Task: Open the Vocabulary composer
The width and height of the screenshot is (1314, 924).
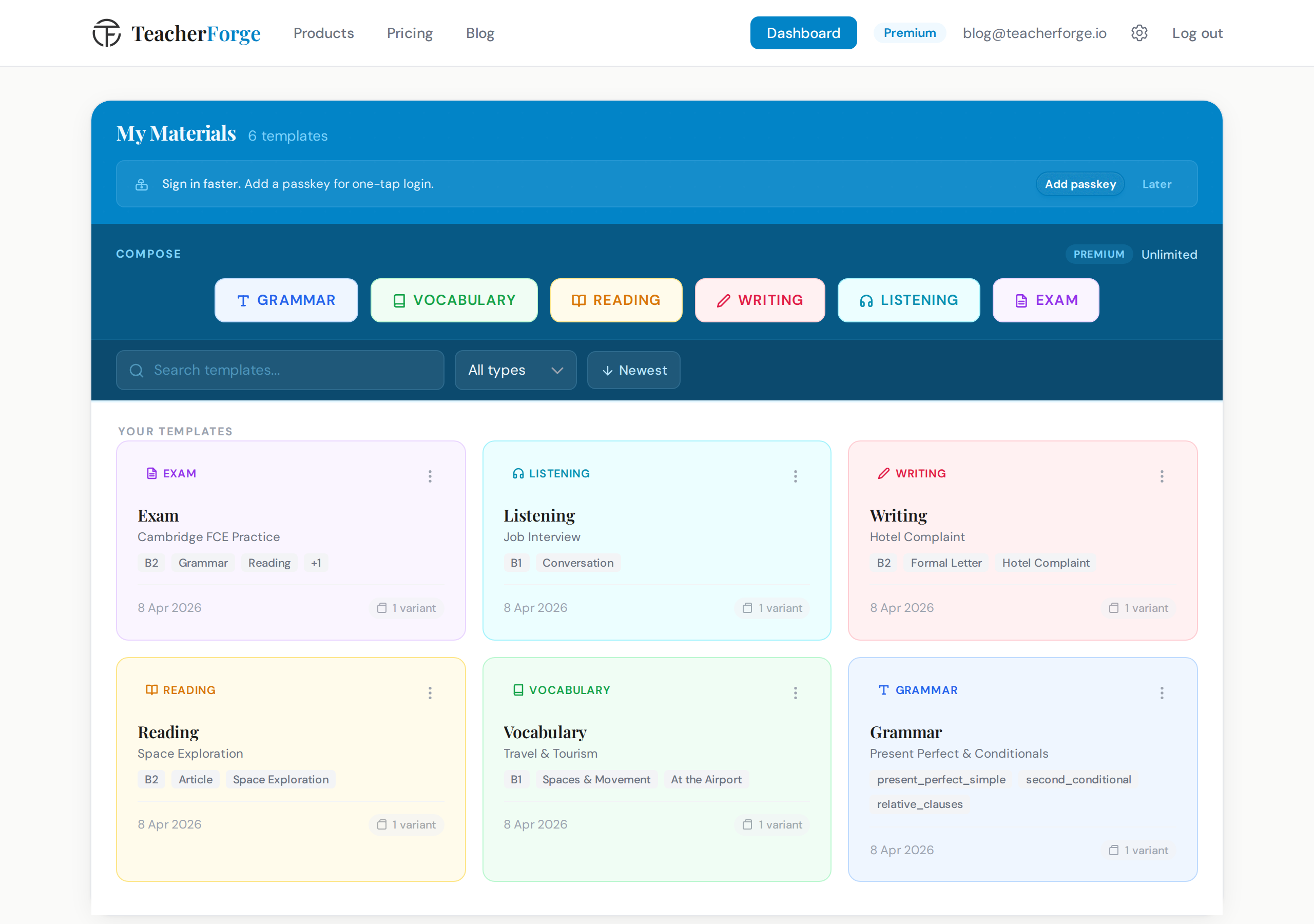Action: click(453, 300)
